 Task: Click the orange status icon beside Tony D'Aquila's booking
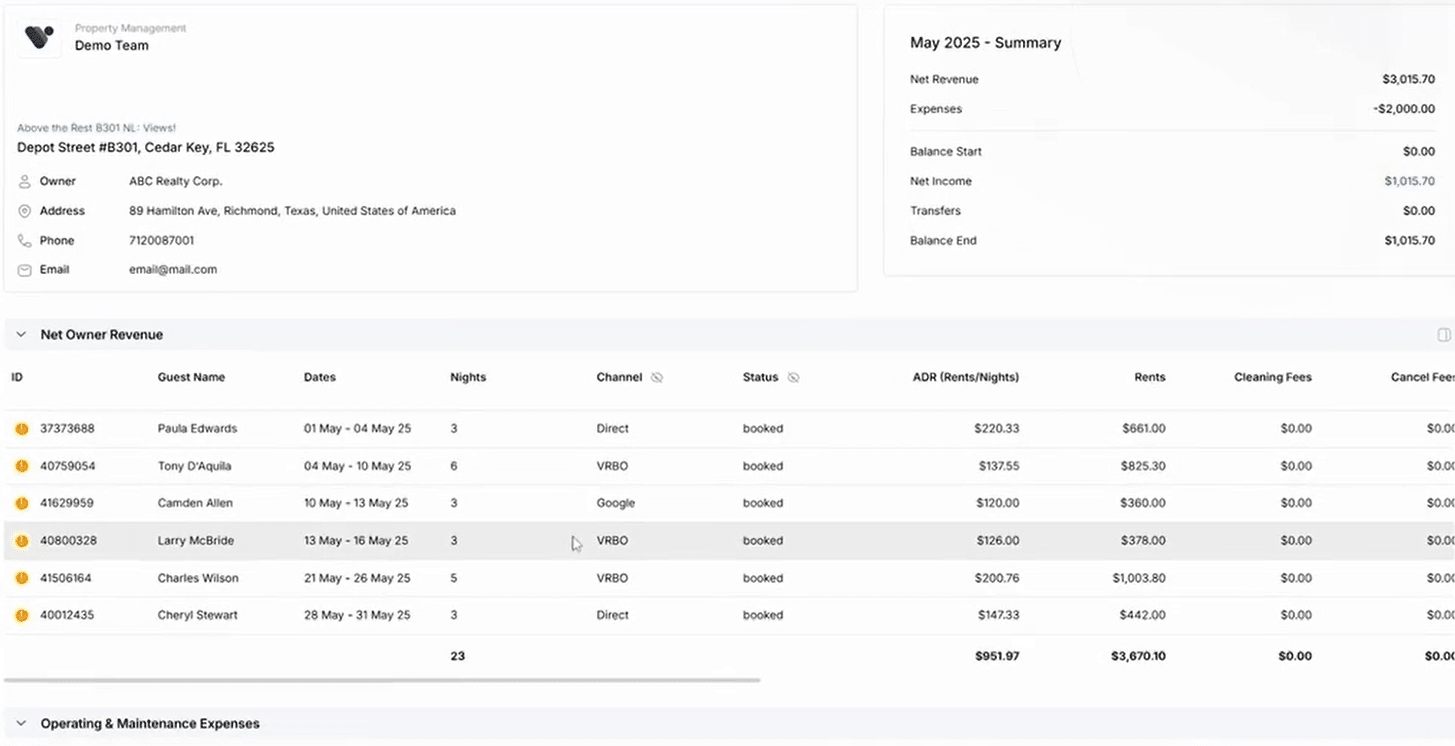21,466
